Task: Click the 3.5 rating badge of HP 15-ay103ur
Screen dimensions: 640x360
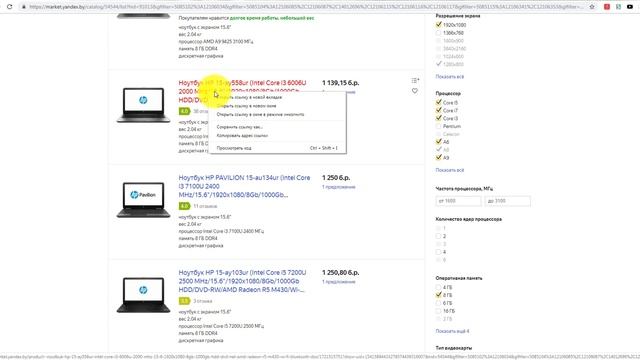Action: pyautogui.click(x=184, y=301)
